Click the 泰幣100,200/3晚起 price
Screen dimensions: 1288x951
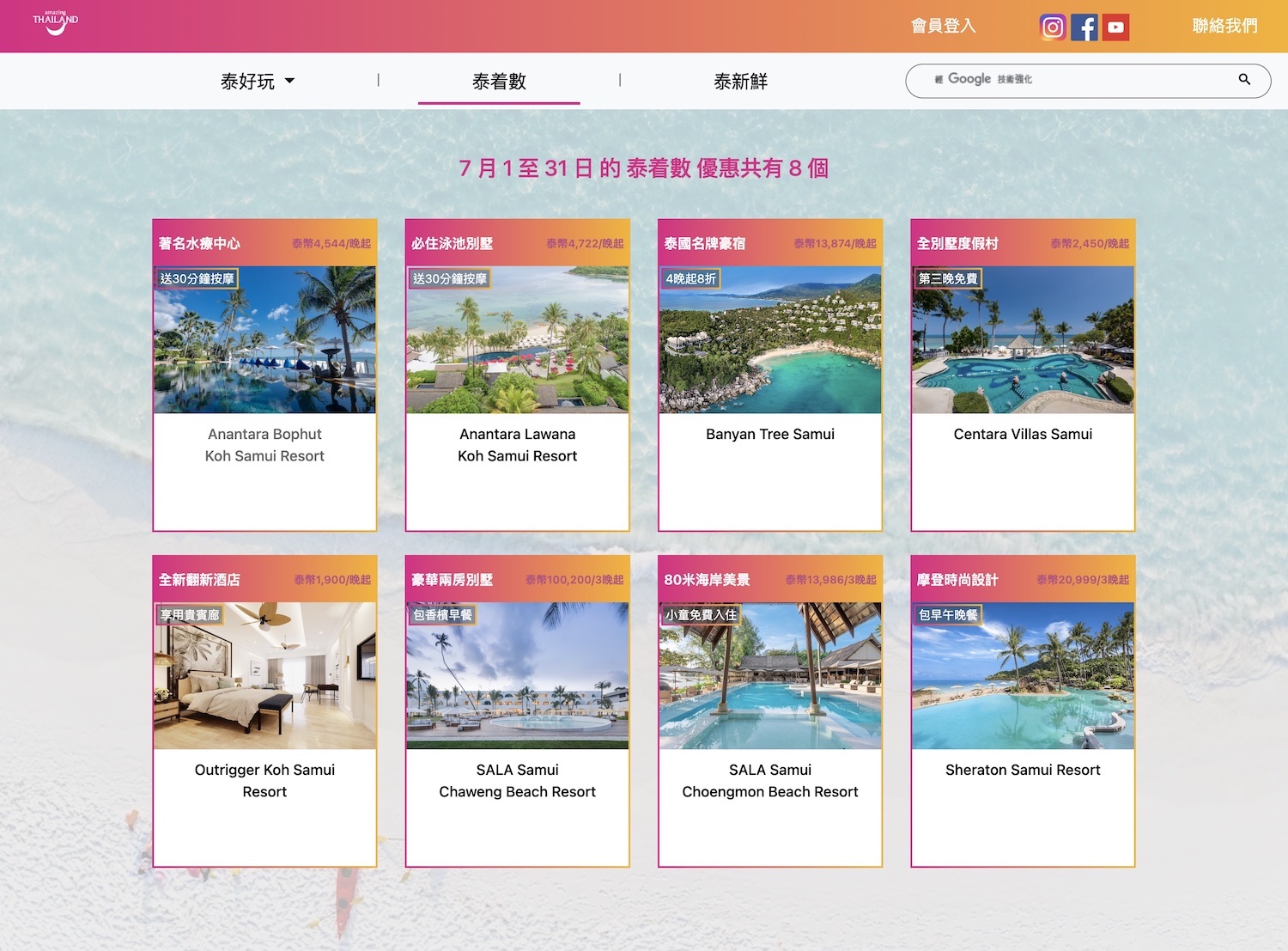click(x=574, y=580)
